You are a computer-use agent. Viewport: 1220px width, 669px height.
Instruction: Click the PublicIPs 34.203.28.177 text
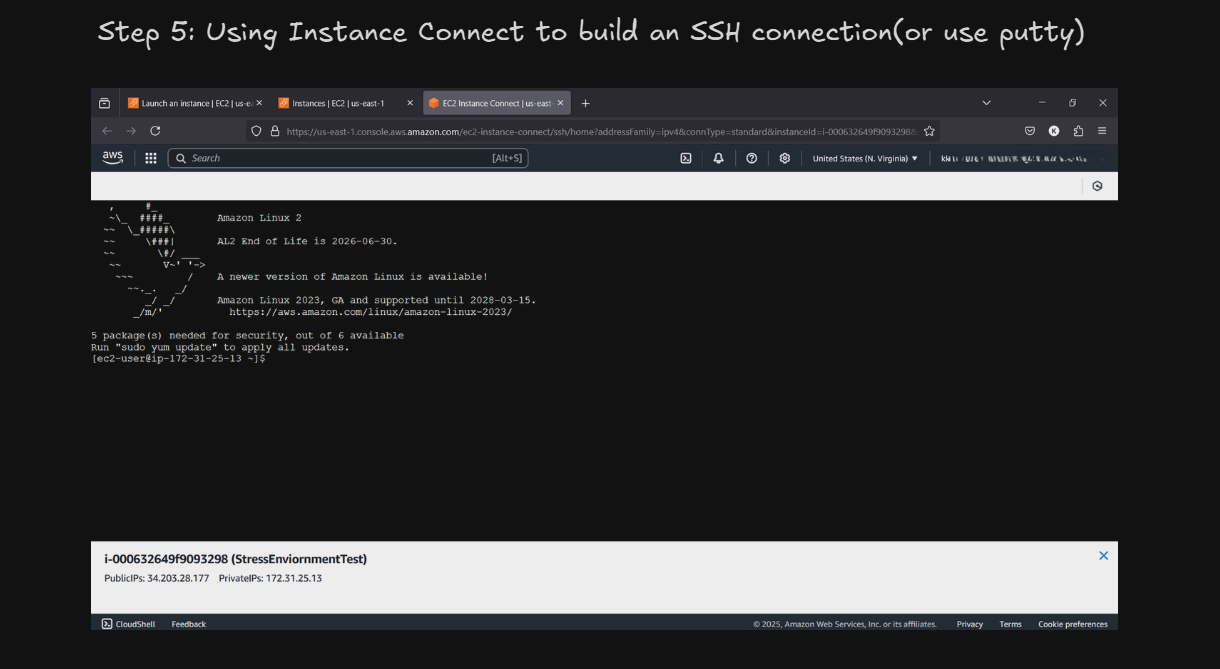157,578
